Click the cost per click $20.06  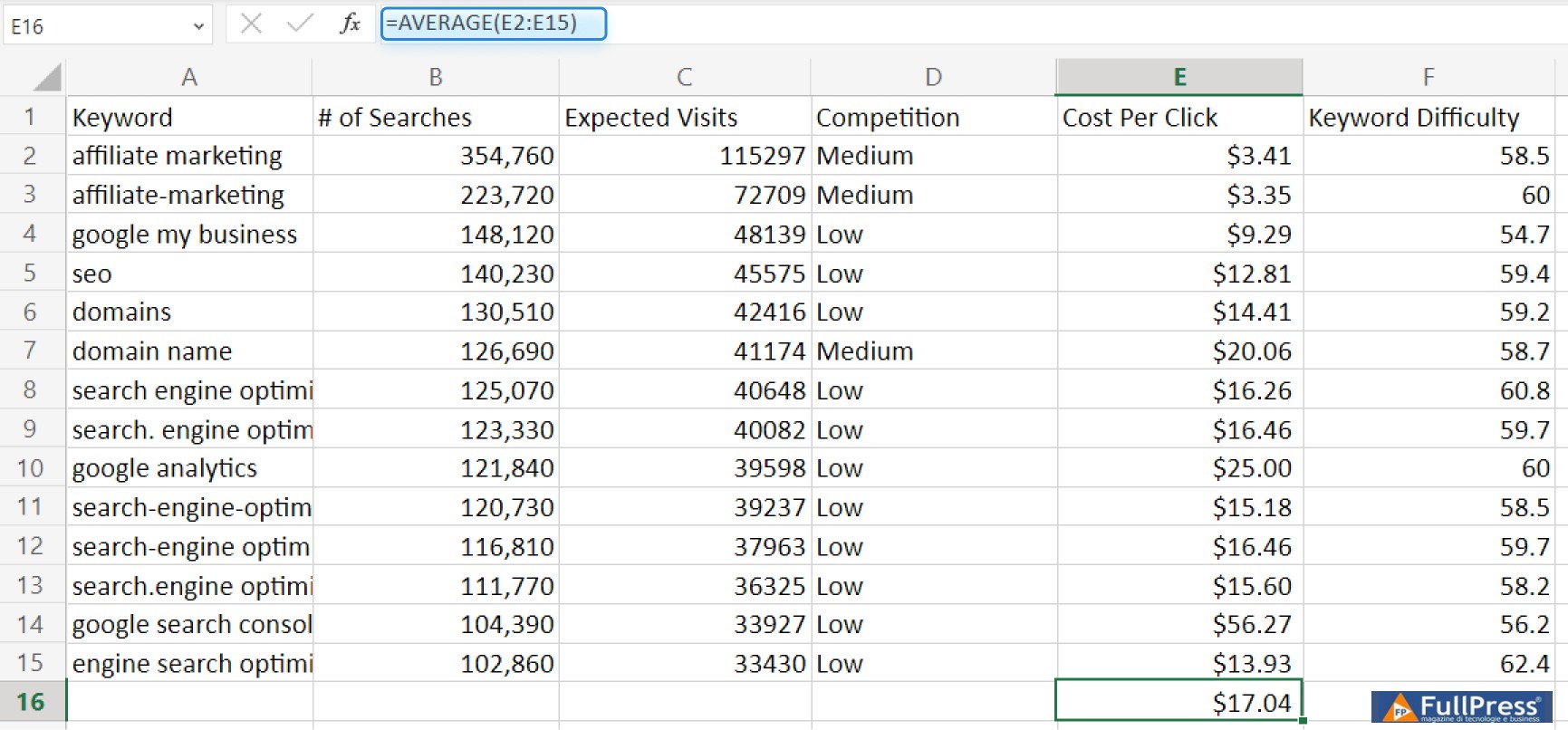coord(1179,351)
